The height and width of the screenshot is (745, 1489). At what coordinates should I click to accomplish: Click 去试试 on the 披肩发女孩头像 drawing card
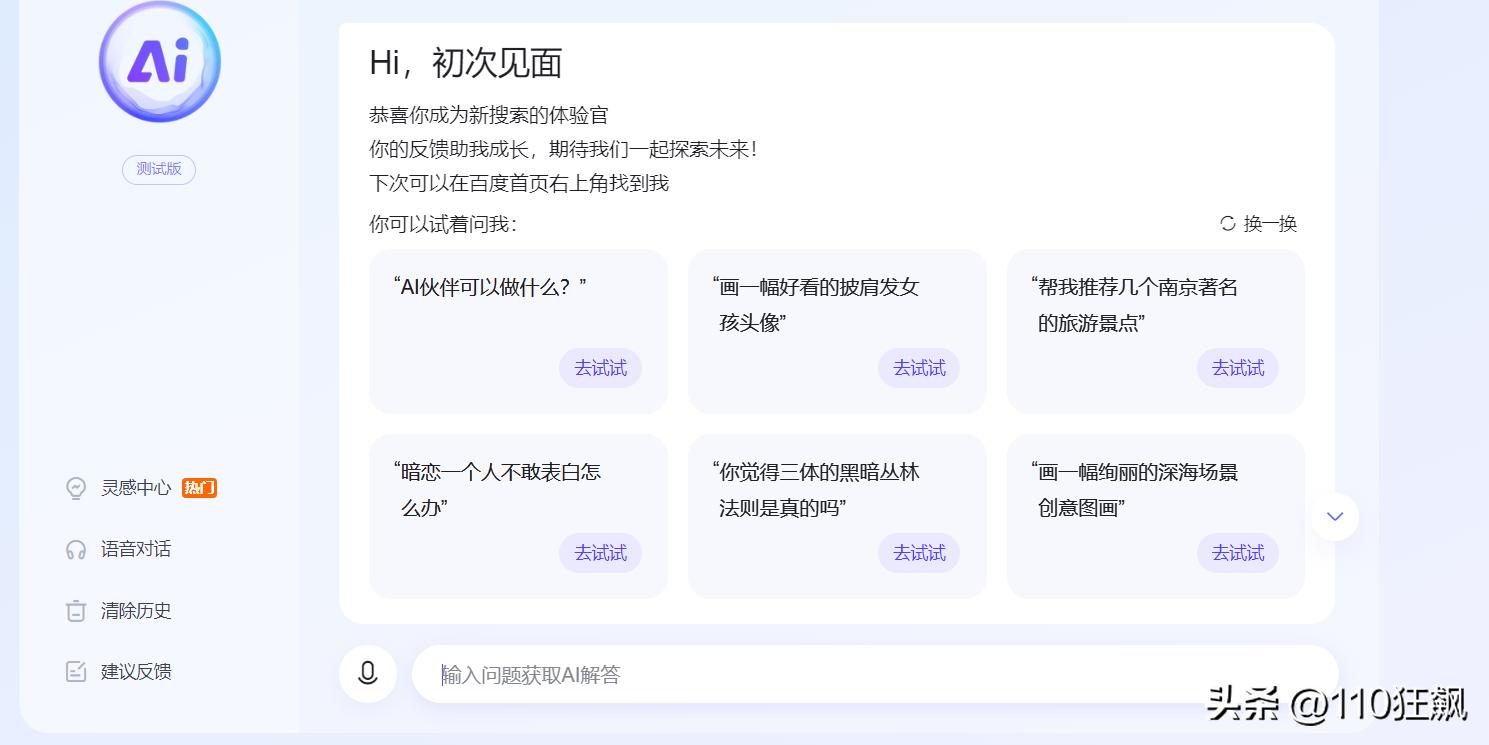click(918, 368)
